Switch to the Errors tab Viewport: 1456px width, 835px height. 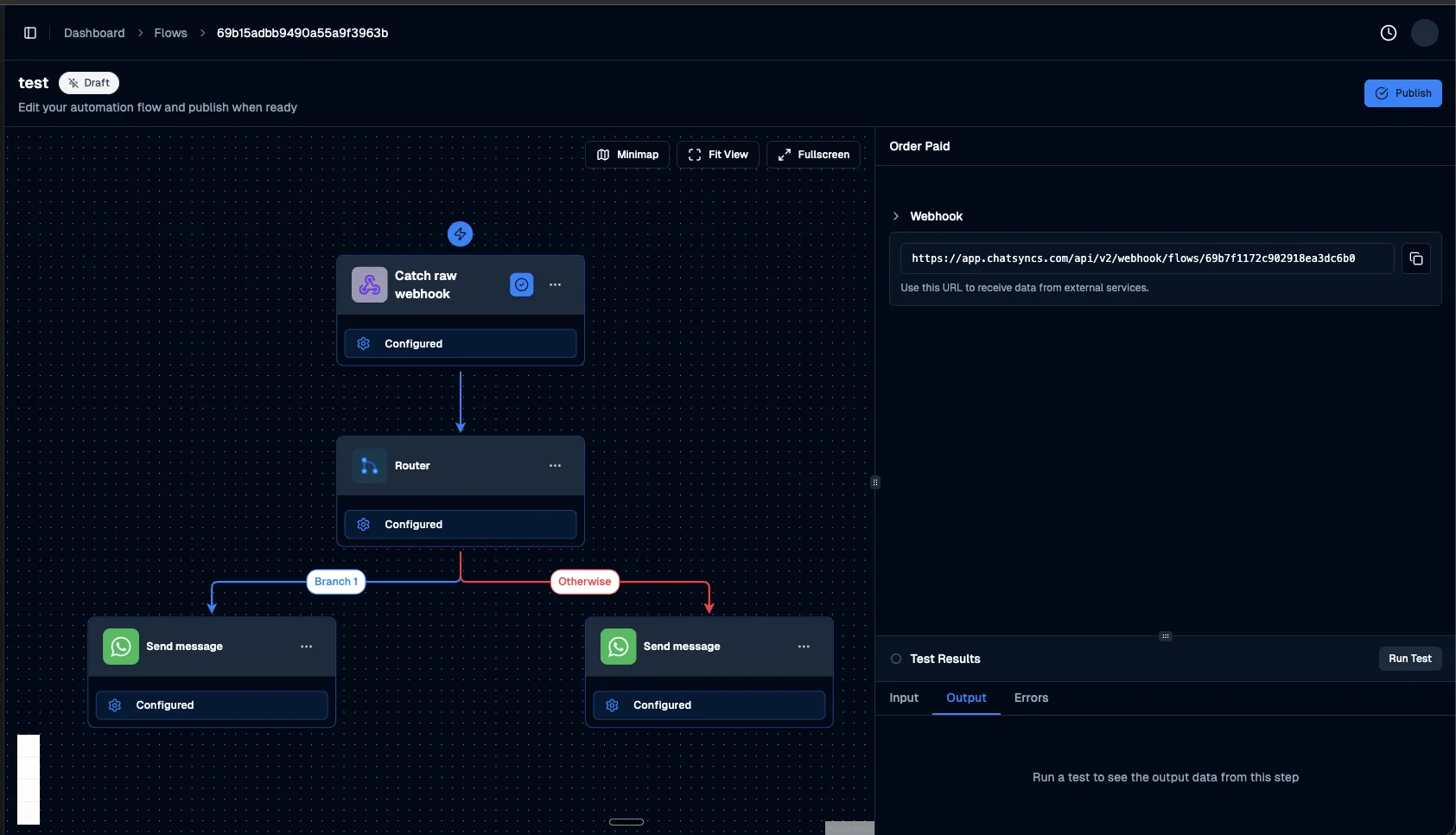pos(1031,698)
